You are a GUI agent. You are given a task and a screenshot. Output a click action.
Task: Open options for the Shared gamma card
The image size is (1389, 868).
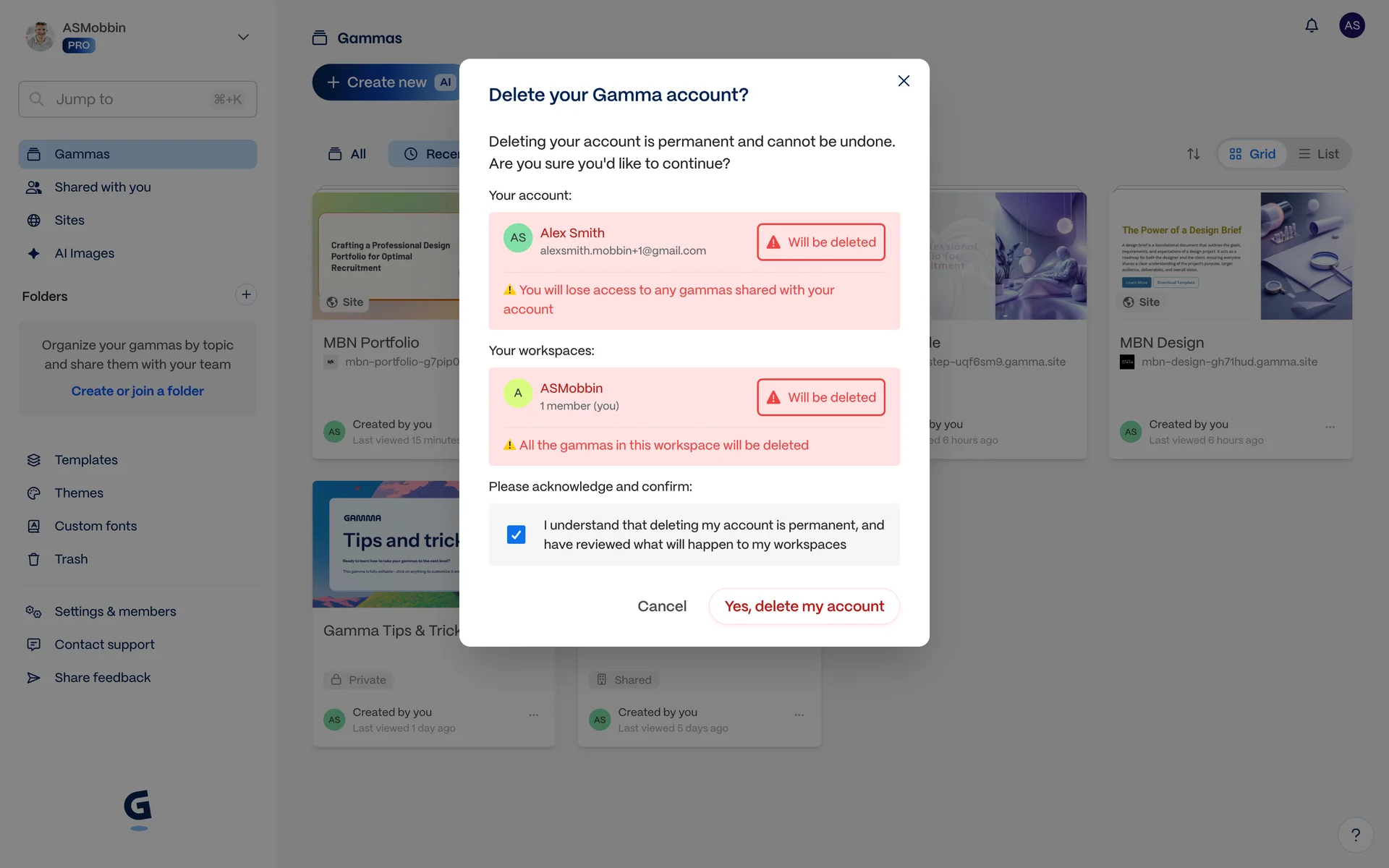(799, 715)
